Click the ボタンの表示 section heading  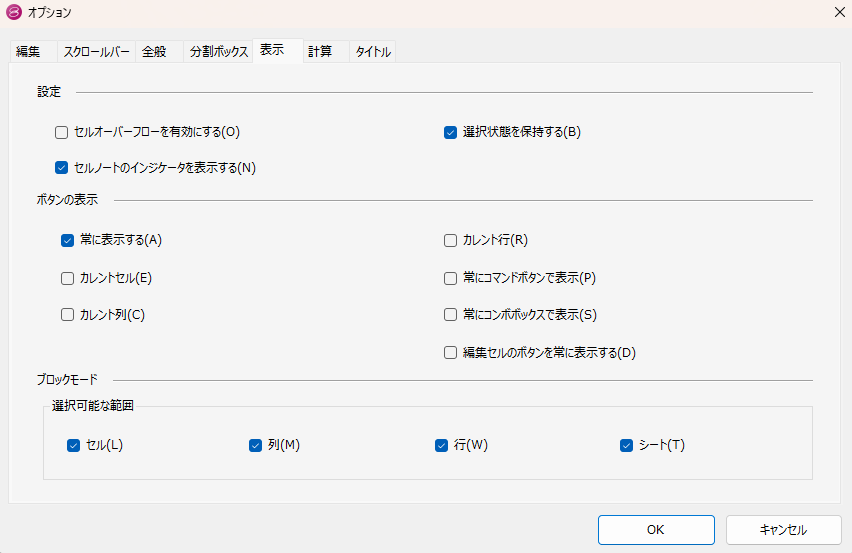[x=67, y=199]
